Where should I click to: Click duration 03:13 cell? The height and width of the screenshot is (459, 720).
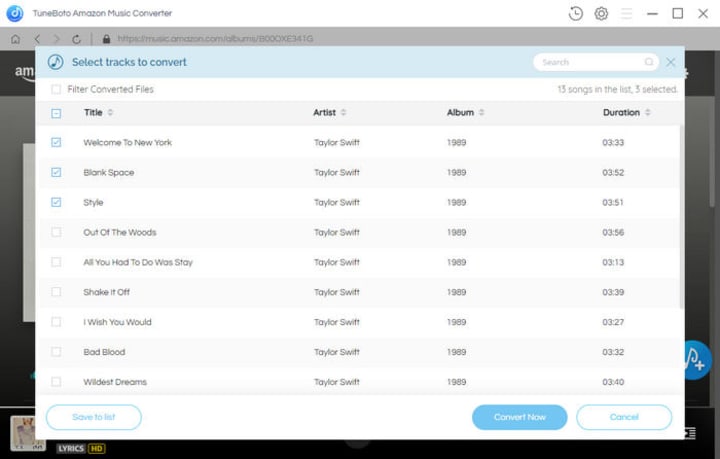(x=613, y=262)
